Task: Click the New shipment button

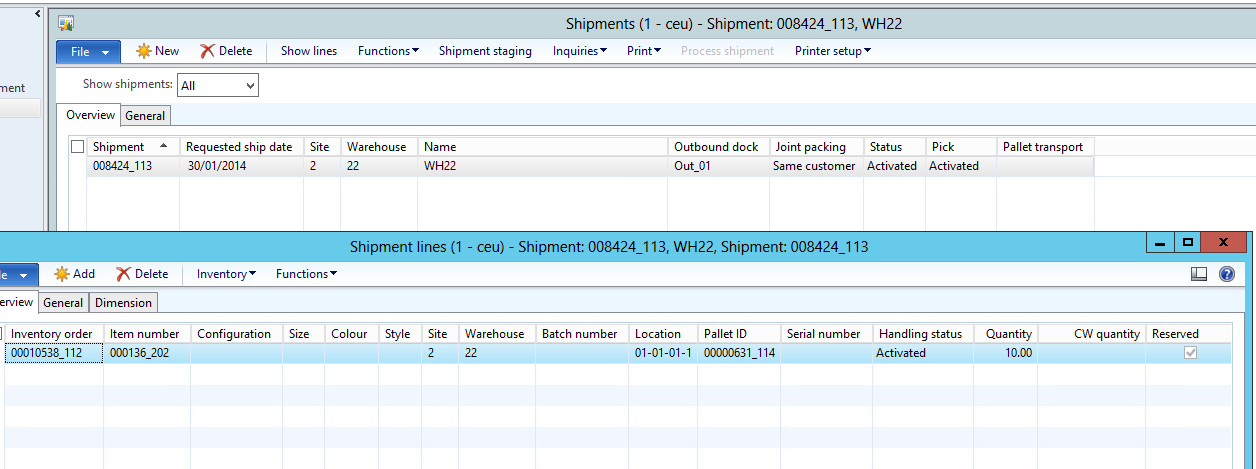Action: [x=158, y=51]
